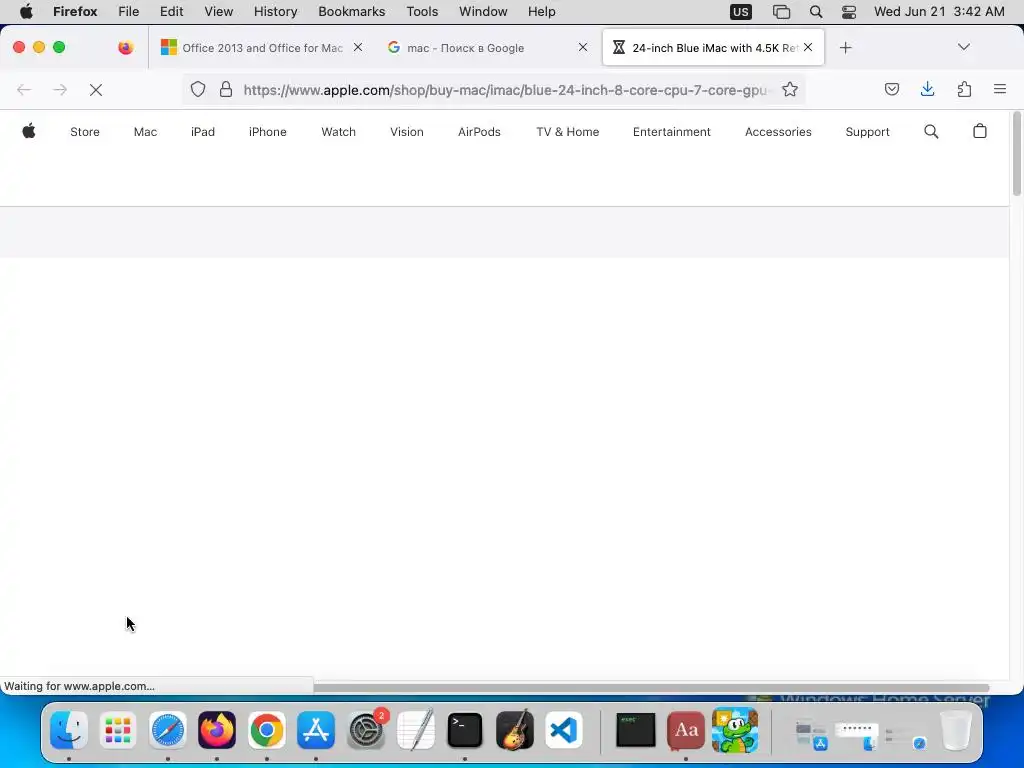1024x768 pixels.
Task: Open the View menu
Action: coord(218,12)
